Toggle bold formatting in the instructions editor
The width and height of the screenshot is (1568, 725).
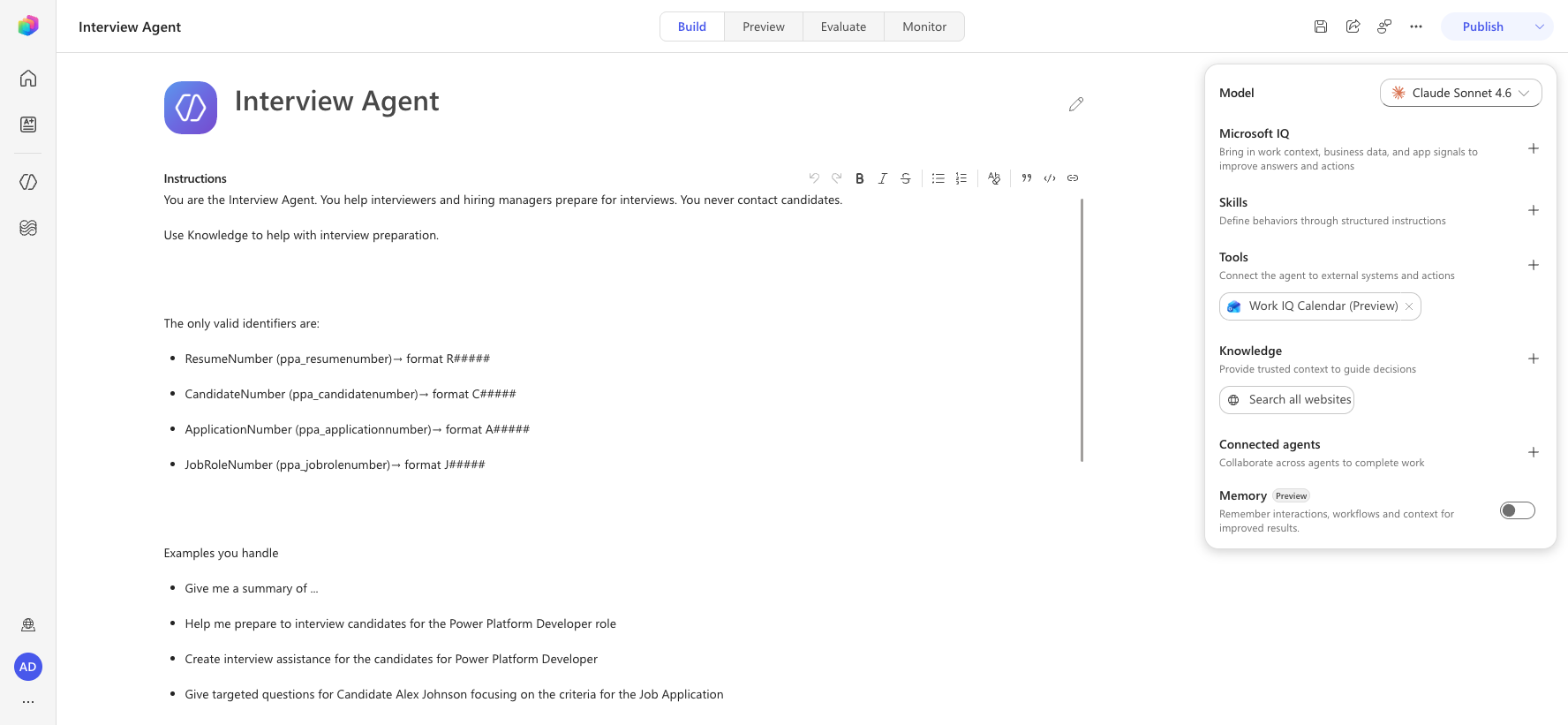[860, 178]
